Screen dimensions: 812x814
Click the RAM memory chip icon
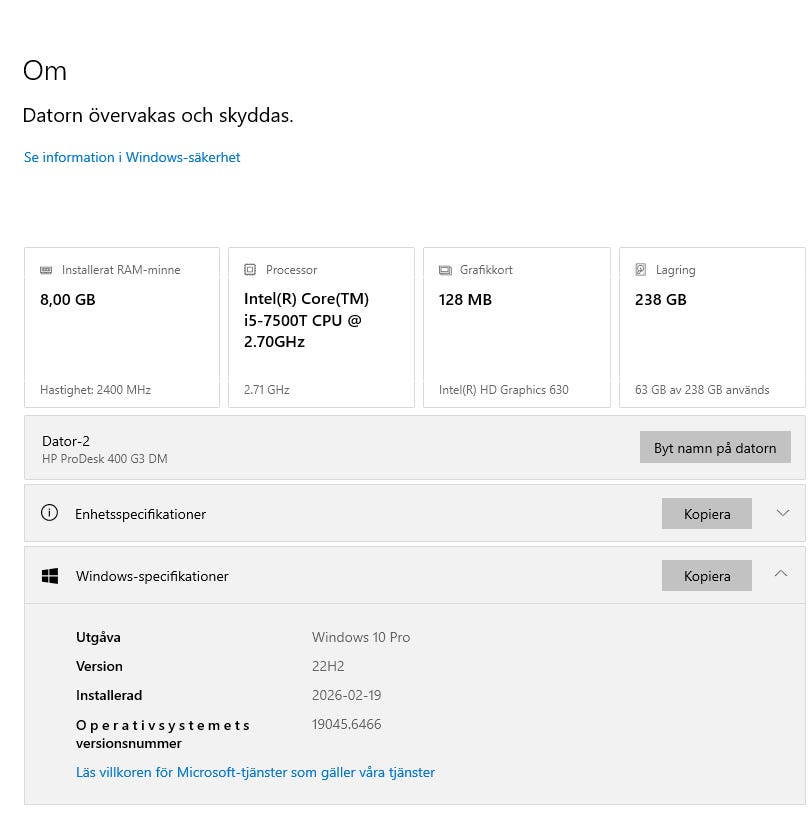pos(46,270)
